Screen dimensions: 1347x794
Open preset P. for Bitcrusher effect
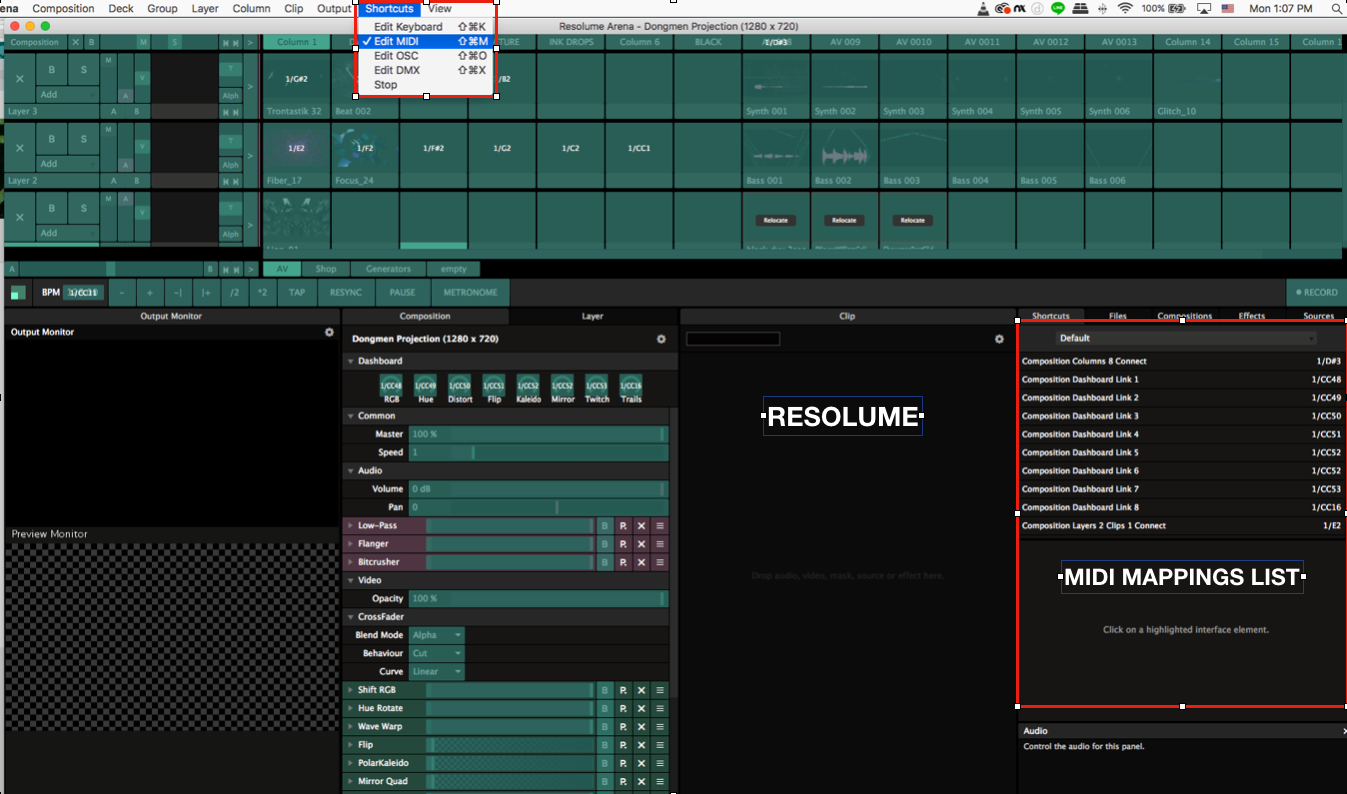pyautogui.click(x=623, y=562)
